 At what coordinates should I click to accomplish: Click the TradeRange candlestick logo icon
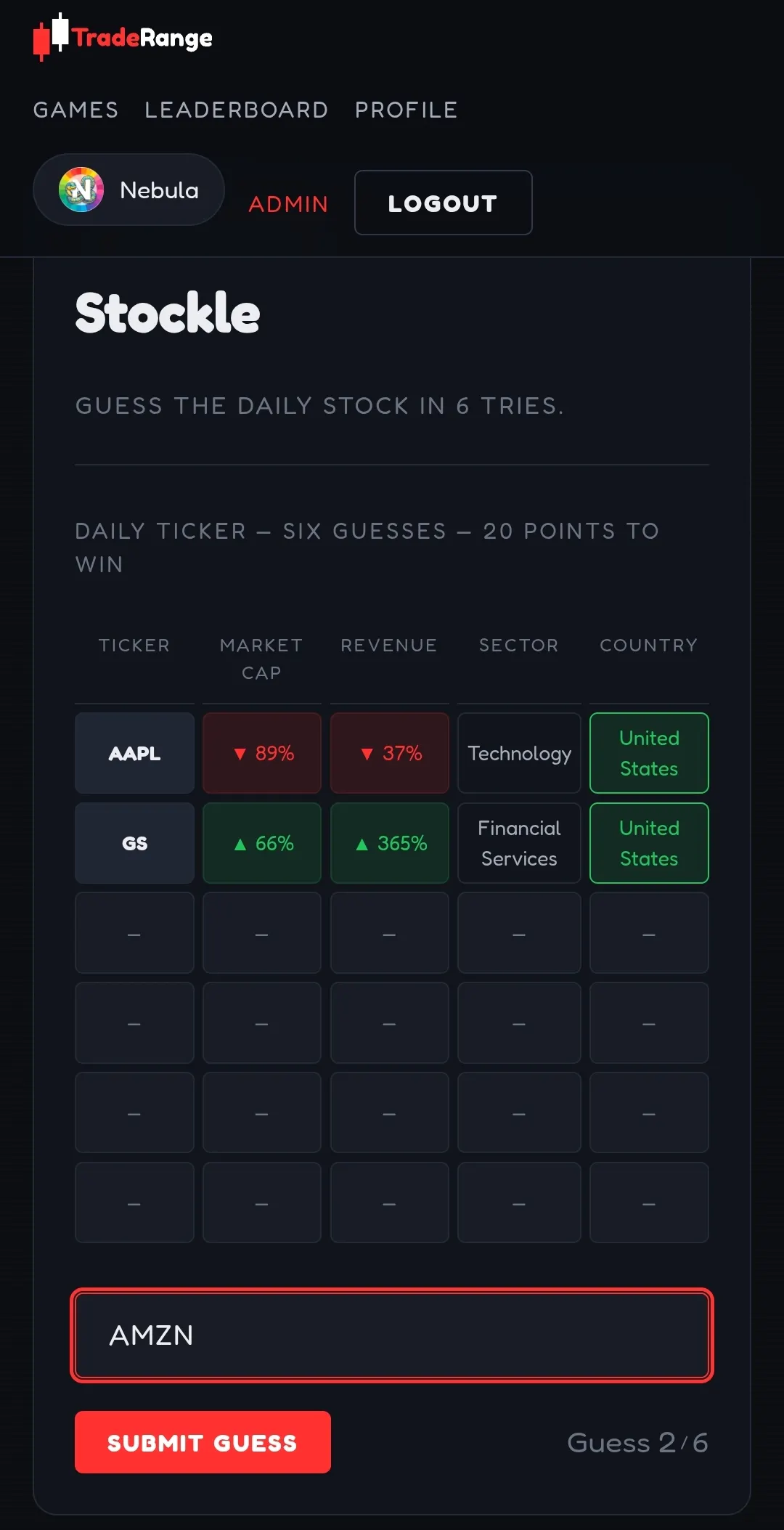pyautogui.click(x=51, y=36)
